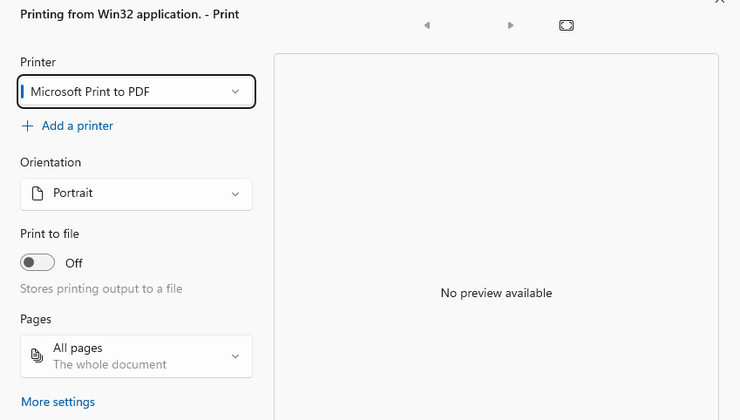
Task: Click the All pages selection text
Action: (x=78, y=348)
